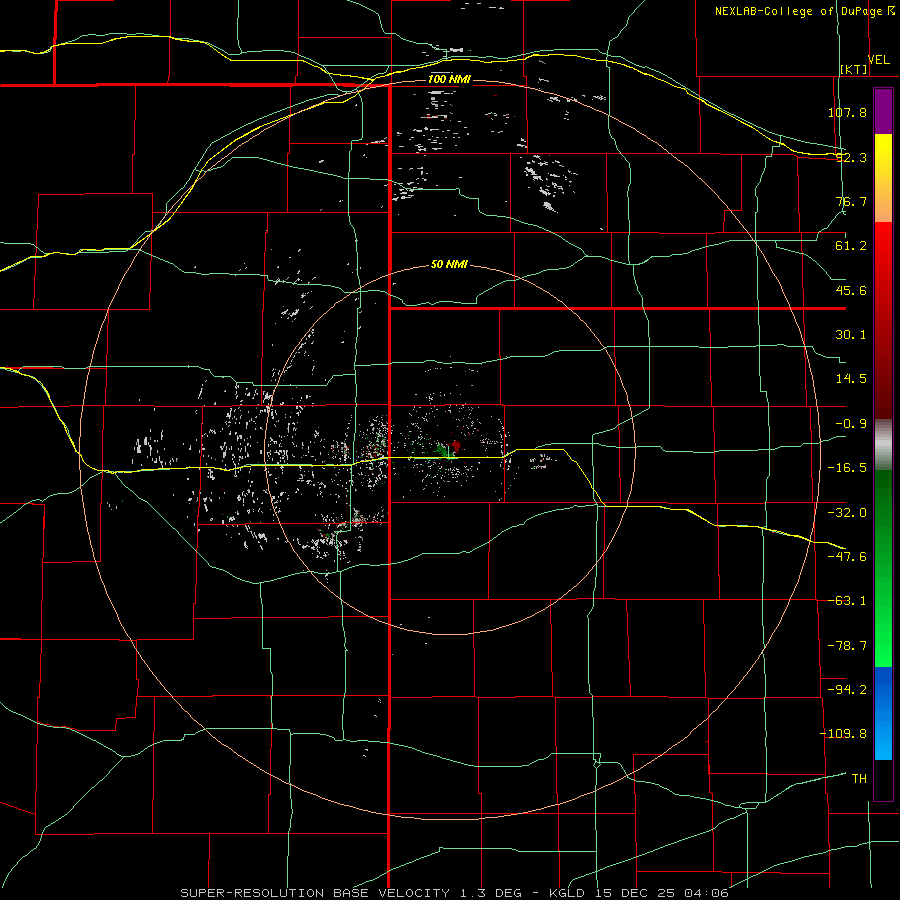Click the blue segment of the color bar

click(x=883, y=713)
